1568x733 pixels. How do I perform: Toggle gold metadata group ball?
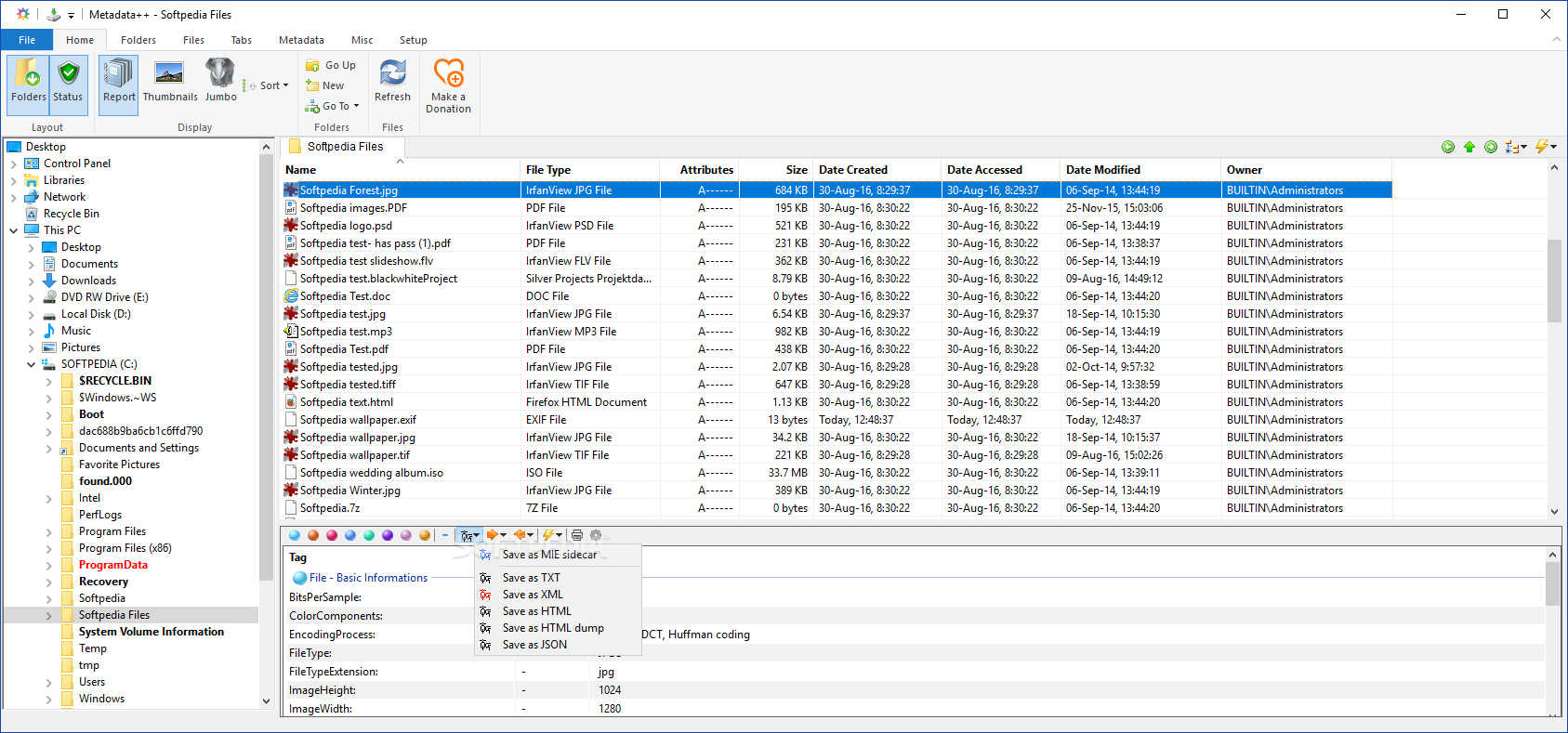point(425,535)
